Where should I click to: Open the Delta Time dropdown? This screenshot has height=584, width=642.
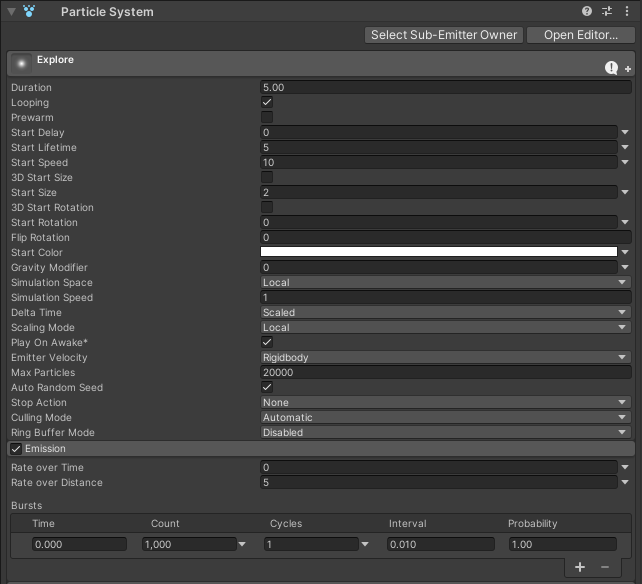[445, 312]
